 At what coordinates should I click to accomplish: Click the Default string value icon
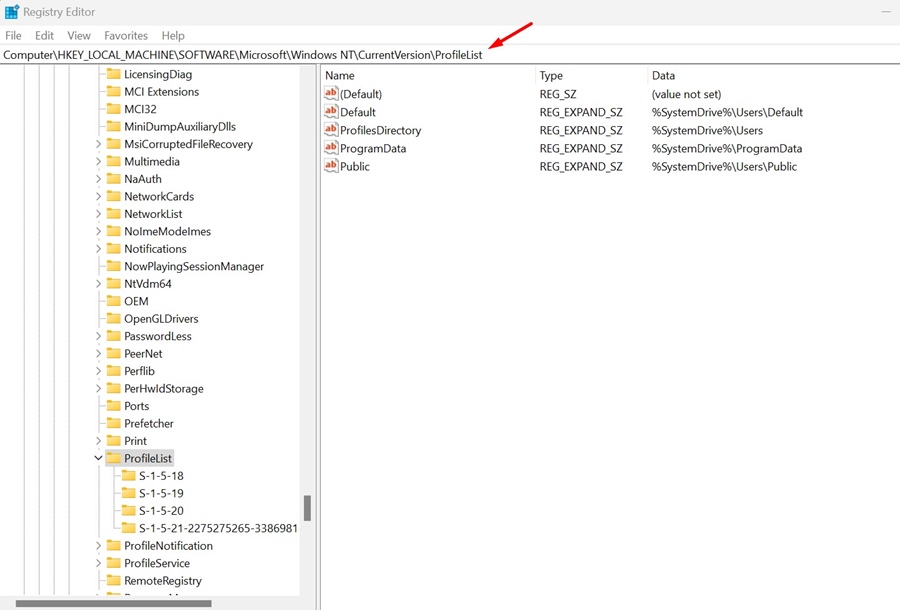(331, 112)
